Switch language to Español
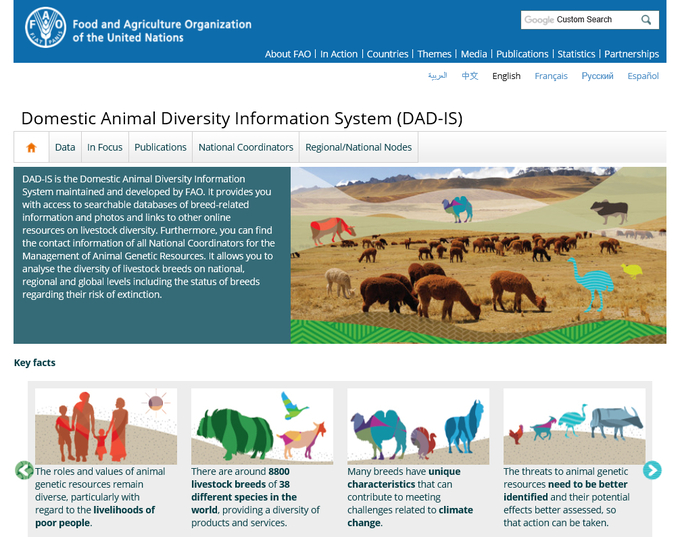 (x=643, y=76)
